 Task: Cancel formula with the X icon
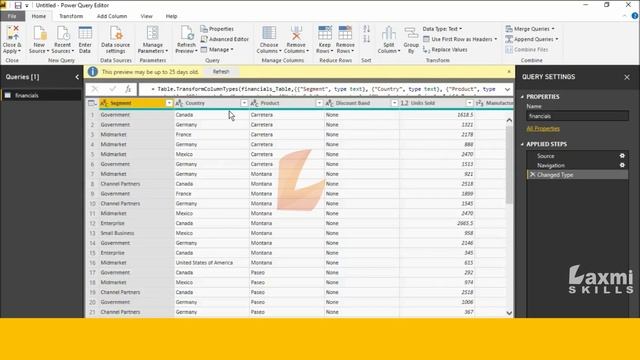tap(95, 89)
